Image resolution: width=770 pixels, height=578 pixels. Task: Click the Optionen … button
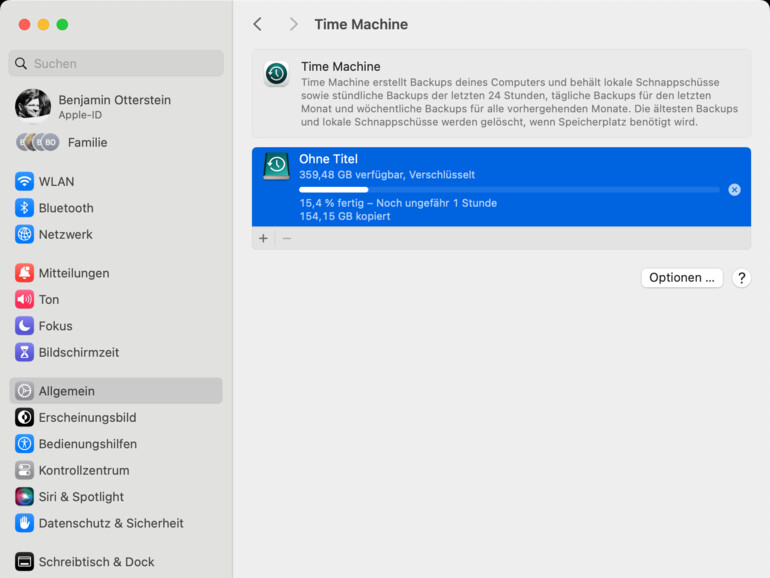tap(682, 278)
